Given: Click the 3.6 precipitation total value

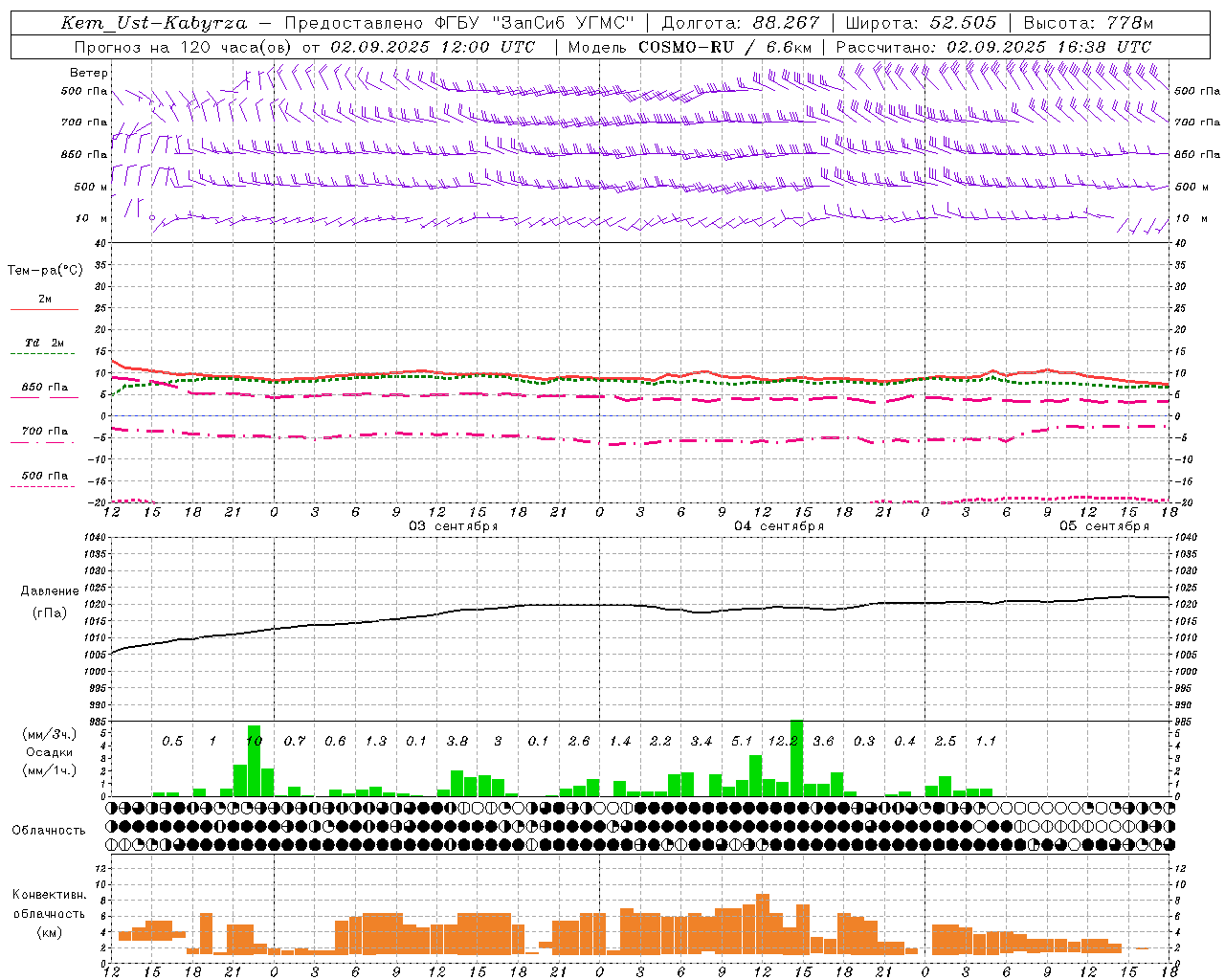Looking at the screenshot, I should click(823, 741).
